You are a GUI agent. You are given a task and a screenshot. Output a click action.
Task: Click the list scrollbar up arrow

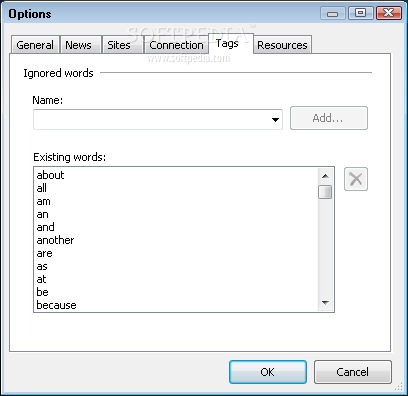325,176
